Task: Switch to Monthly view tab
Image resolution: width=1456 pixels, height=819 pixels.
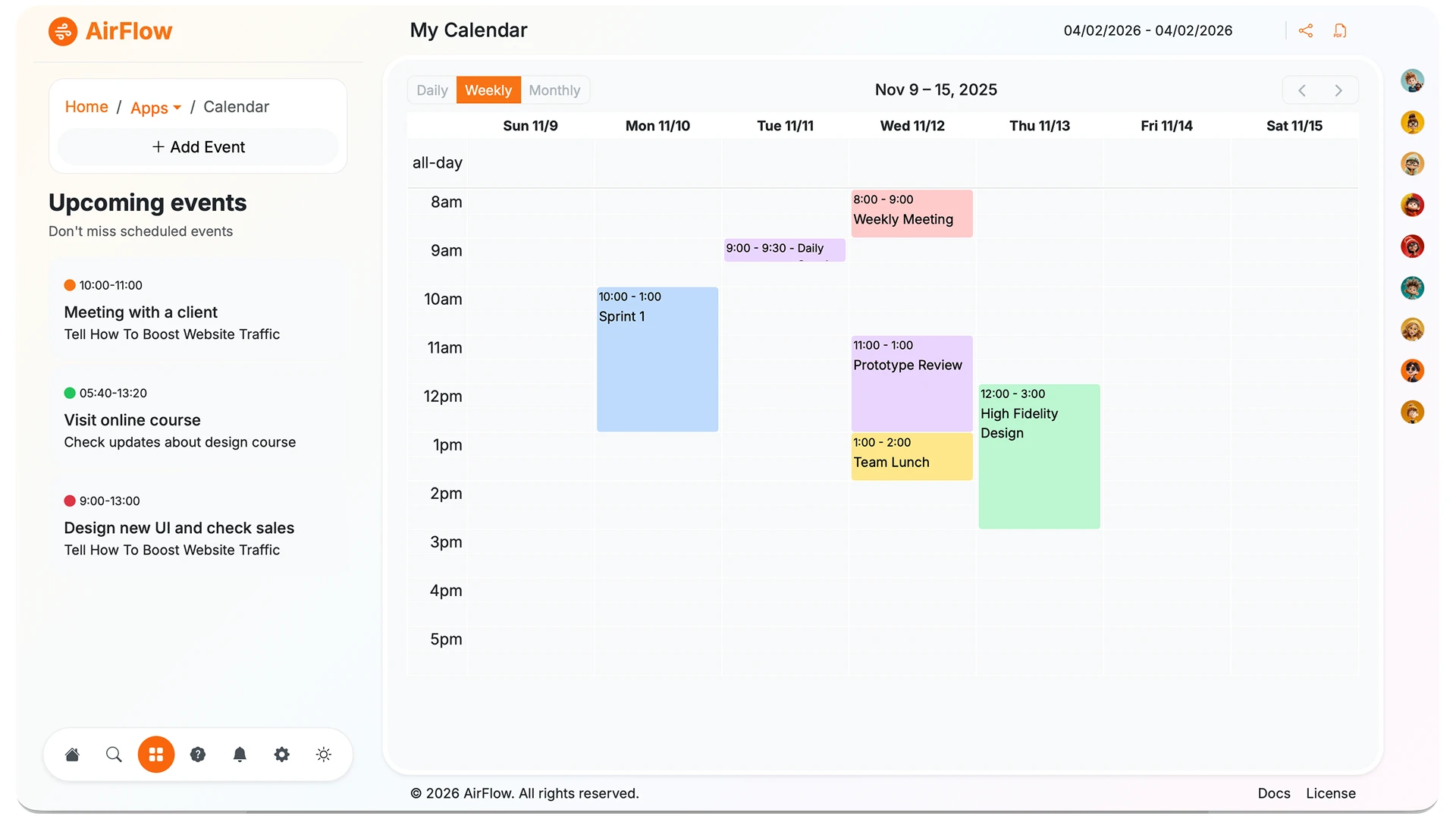Action: point(554,90)
